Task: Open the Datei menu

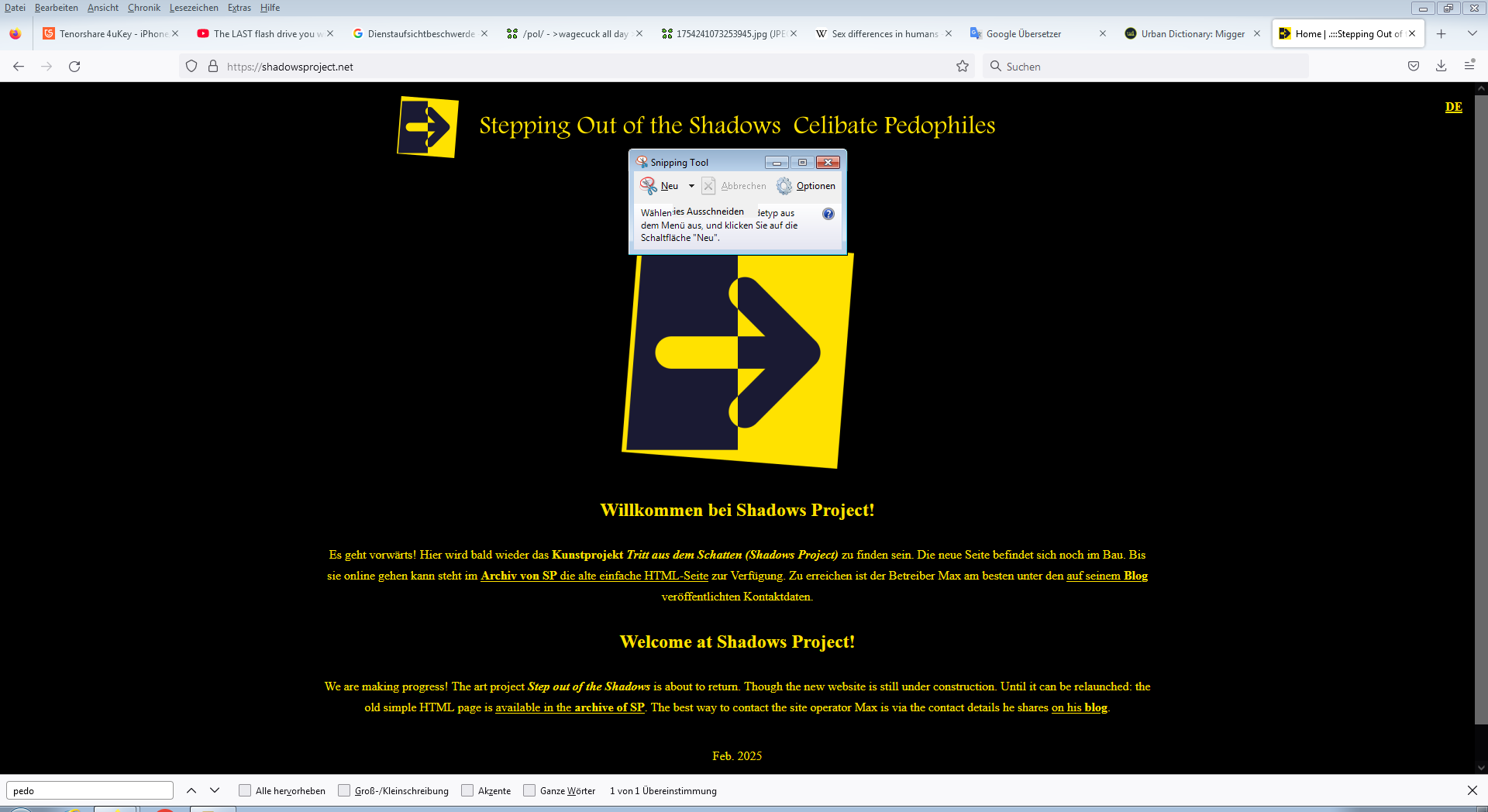Action: click(15, 8)
